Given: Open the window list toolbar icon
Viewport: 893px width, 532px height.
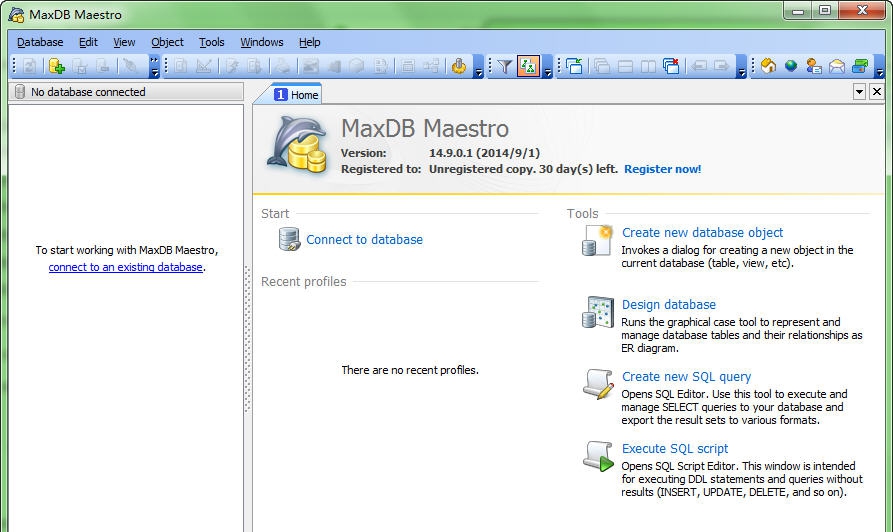Looking at the screenshot, I should [x=574, y=67].
